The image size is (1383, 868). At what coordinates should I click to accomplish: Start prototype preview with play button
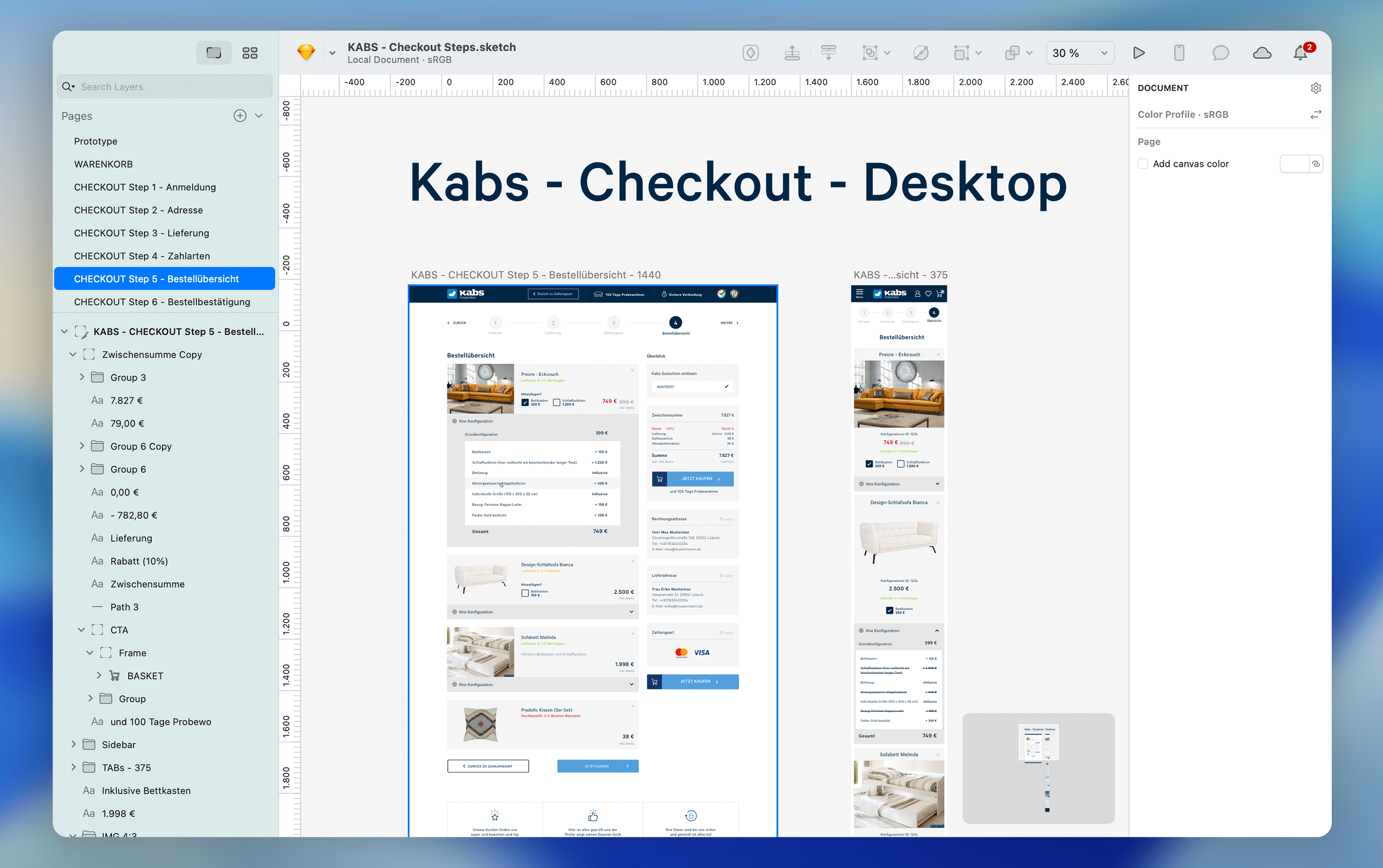coord(1139,53)
